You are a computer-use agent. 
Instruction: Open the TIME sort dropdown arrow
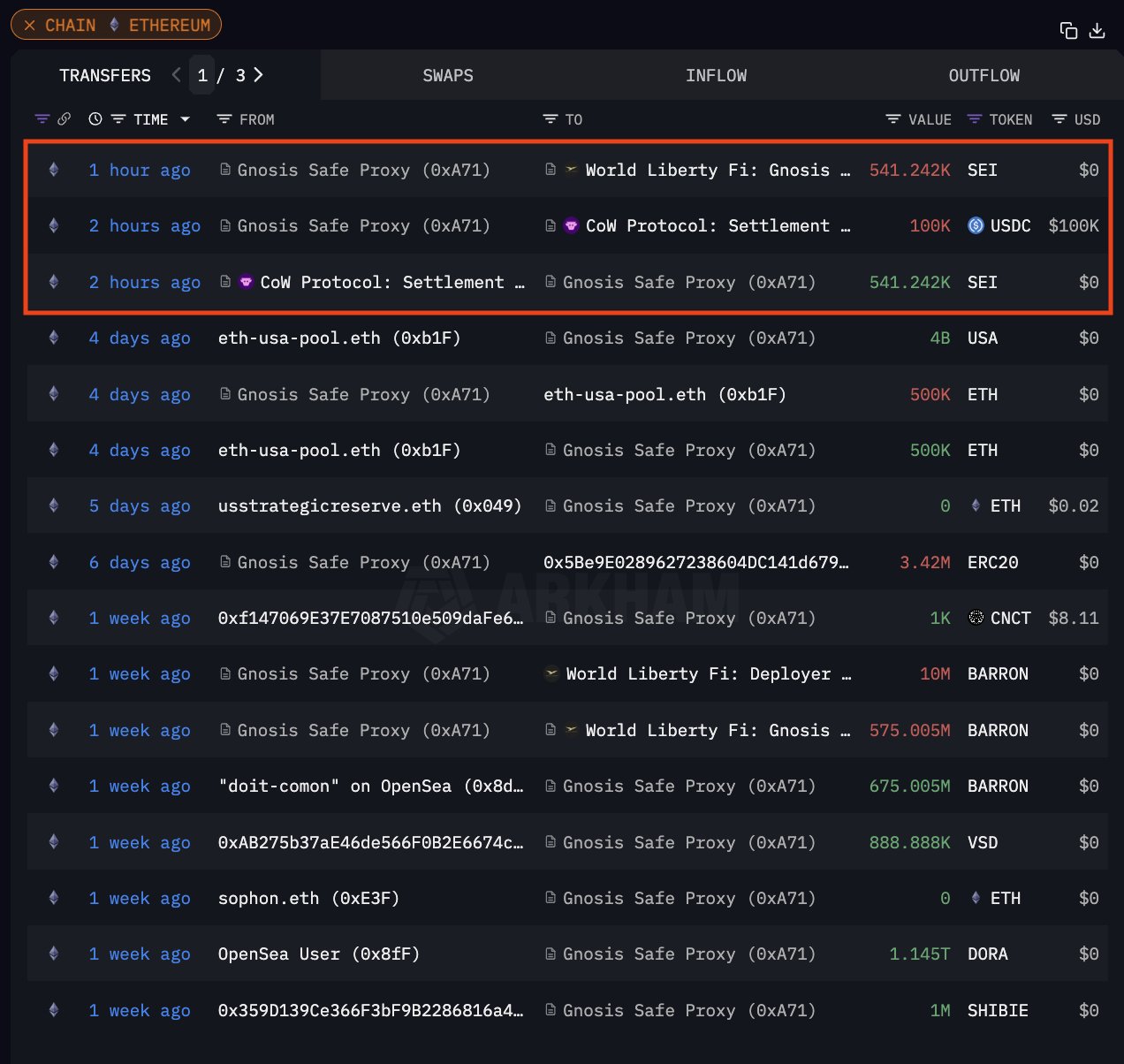(186, 119)
